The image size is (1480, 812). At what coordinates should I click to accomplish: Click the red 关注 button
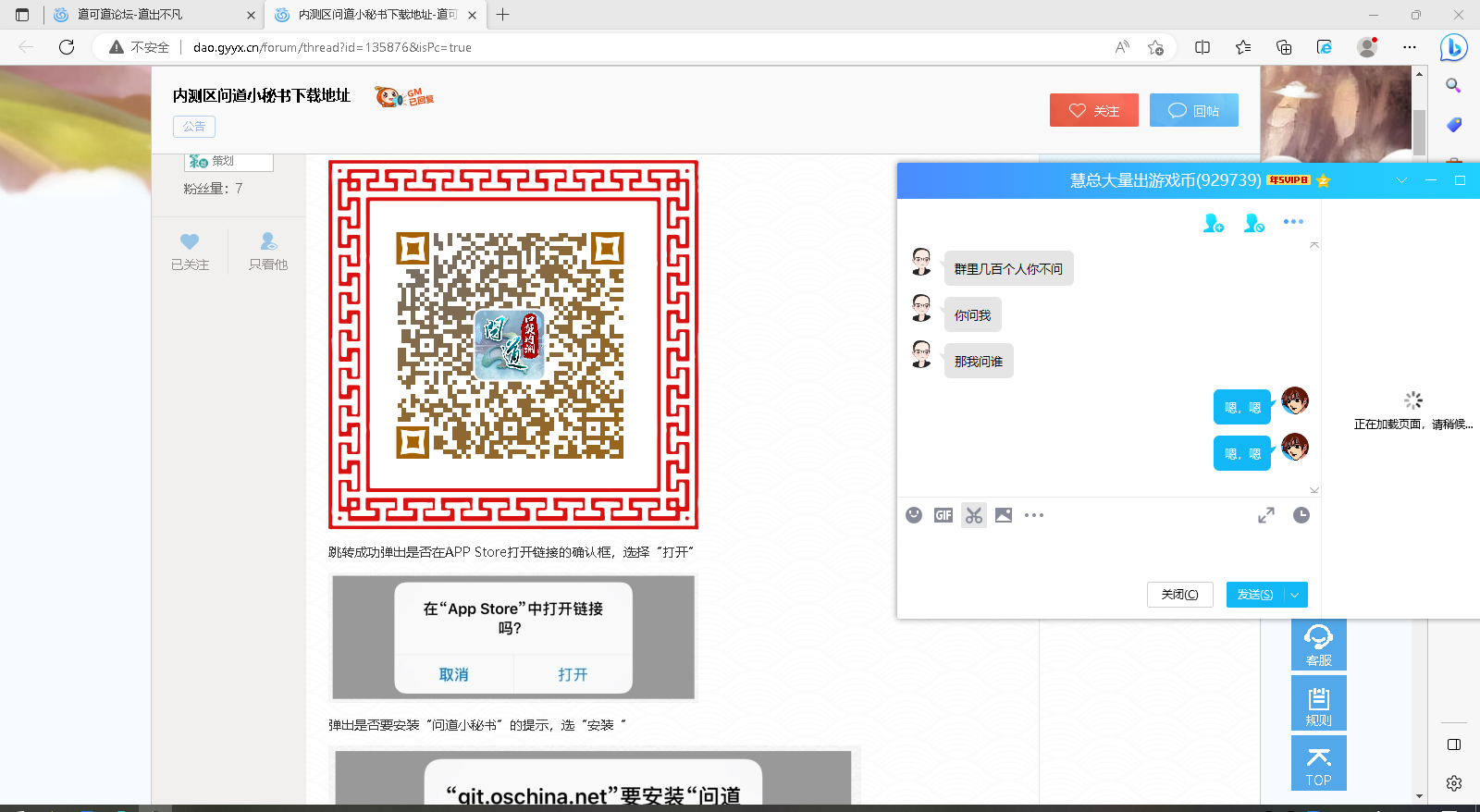click(x=1094, y=110)
